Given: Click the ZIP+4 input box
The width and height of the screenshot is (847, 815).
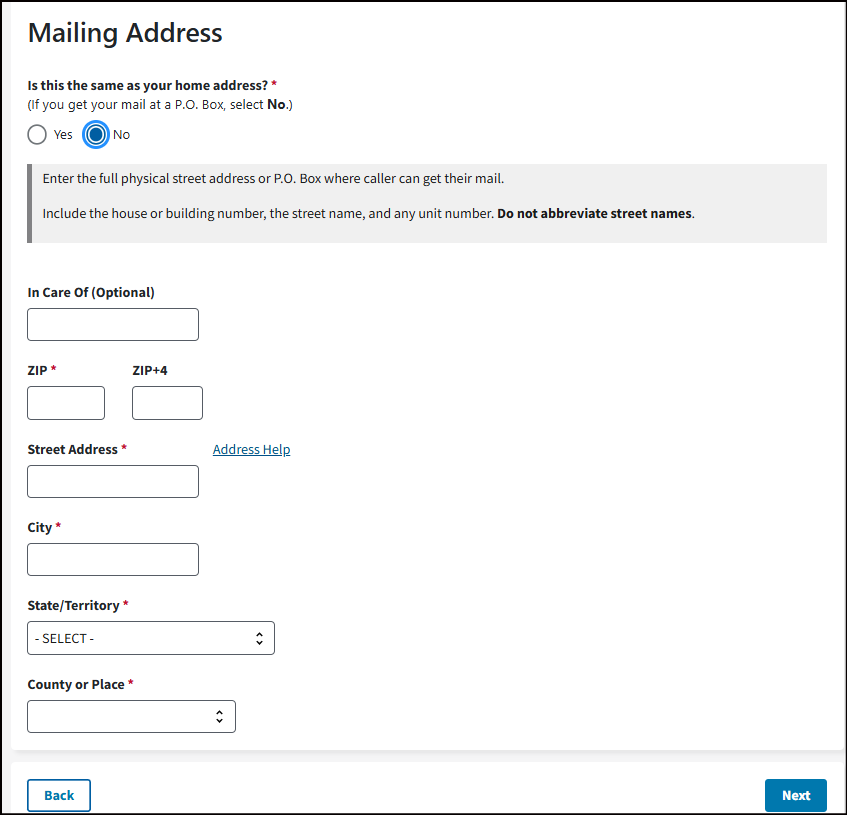Looking at the screenshot, I should pyautogui.click(x=167, y=403).
